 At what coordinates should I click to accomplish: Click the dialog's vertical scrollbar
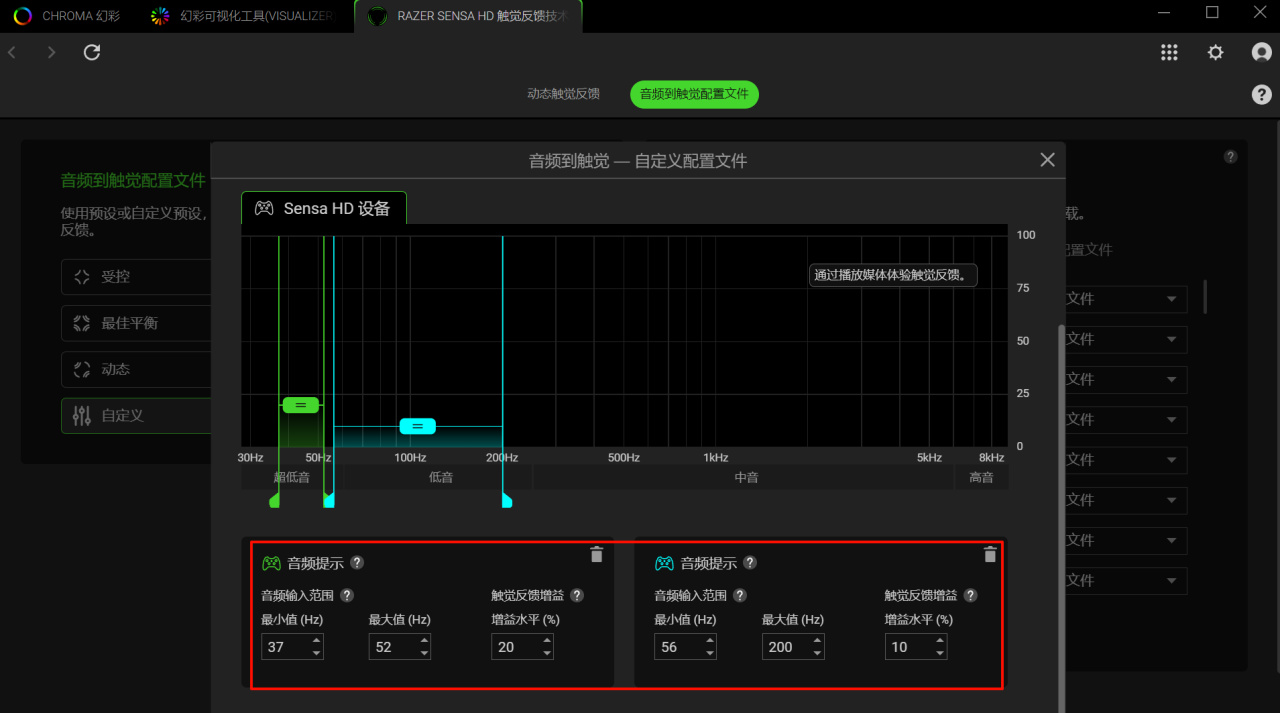tap(1061, 517)
